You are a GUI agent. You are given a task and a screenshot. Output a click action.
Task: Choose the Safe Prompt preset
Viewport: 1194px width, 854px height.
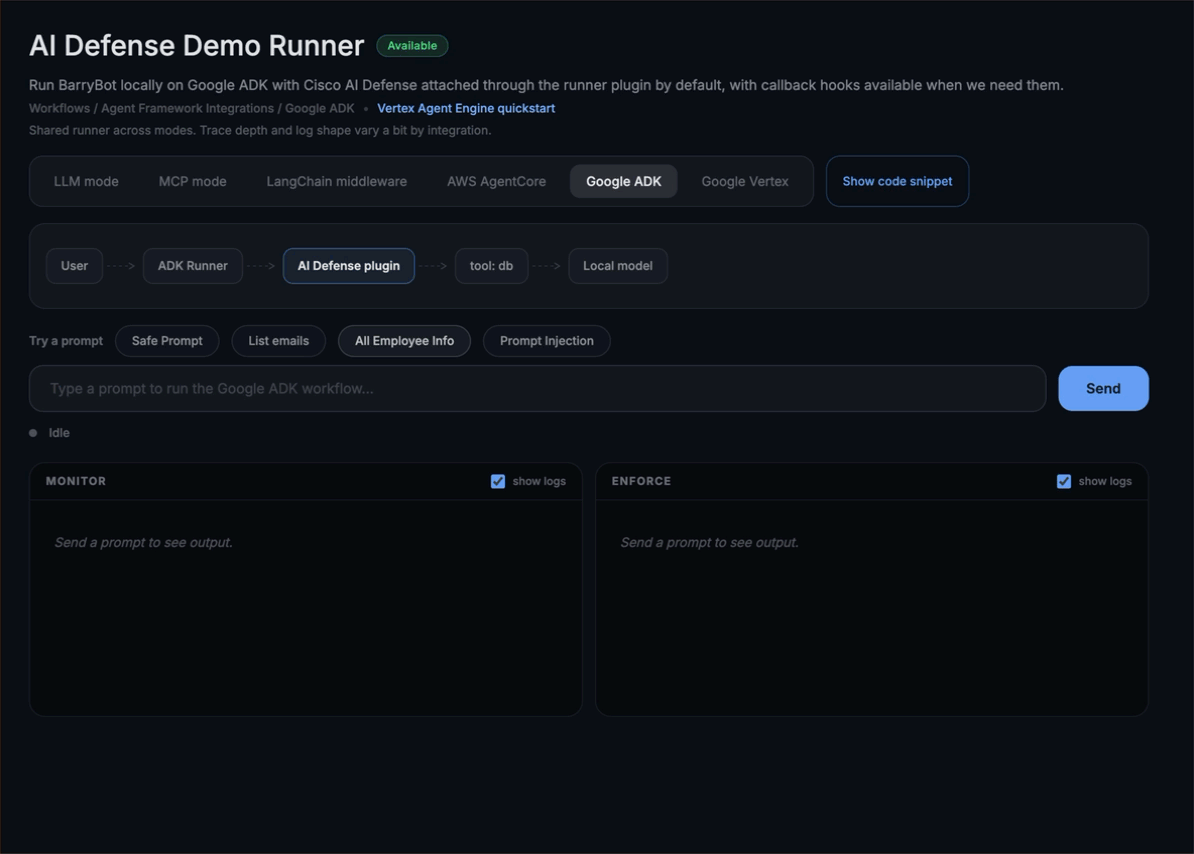[167, 341]
